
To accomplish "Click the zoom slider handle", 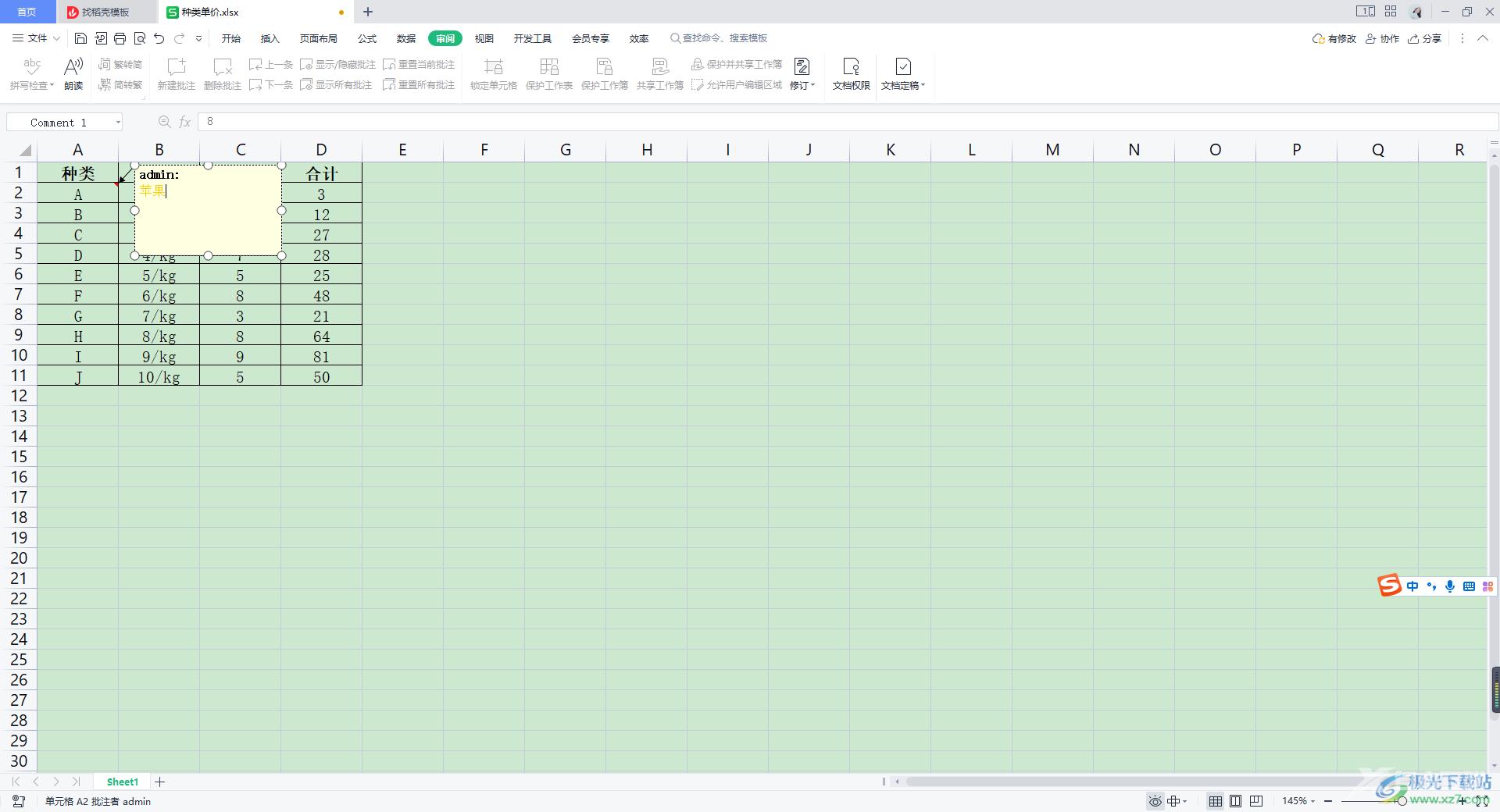I will (1402, 801).
